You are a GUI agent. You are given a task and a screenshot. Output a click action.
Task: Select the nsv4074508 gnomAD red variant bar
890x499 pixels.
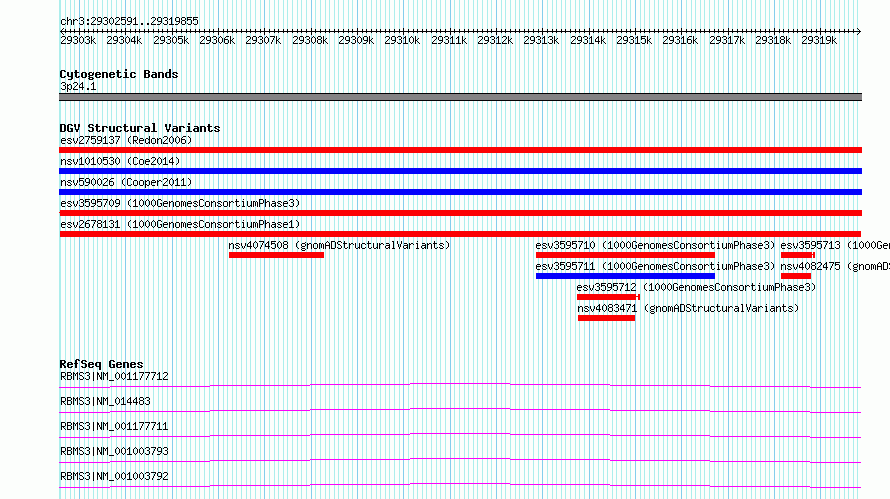[x=276, y=255]
